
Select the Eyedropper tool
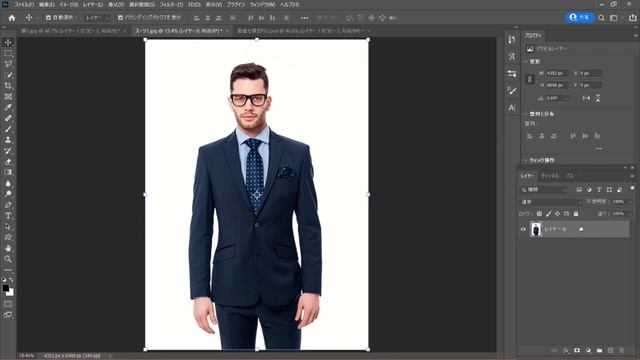[8, 107]
